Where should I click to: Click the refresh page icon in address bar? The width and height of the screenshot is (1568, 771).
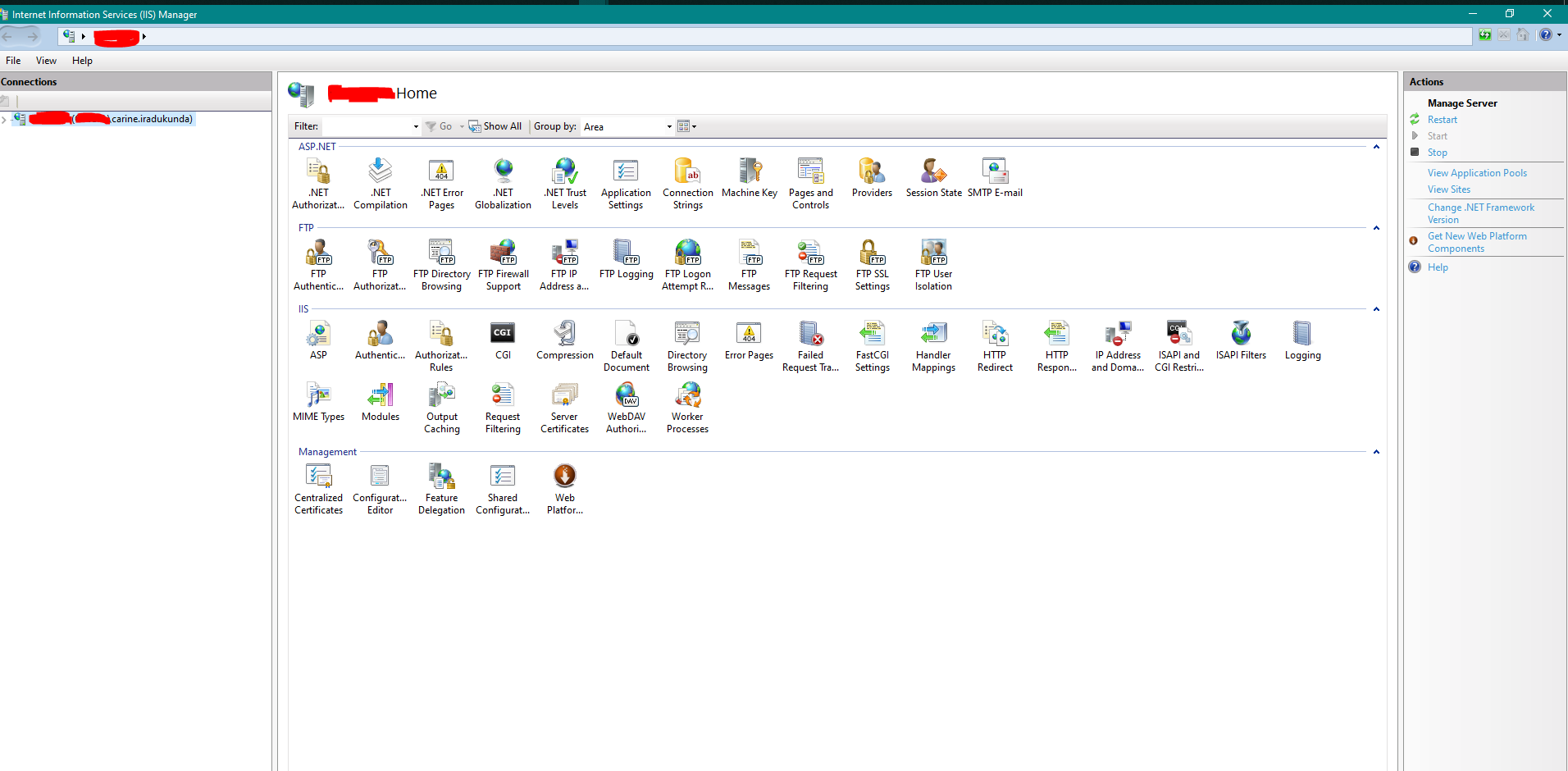pos(1484,35)
